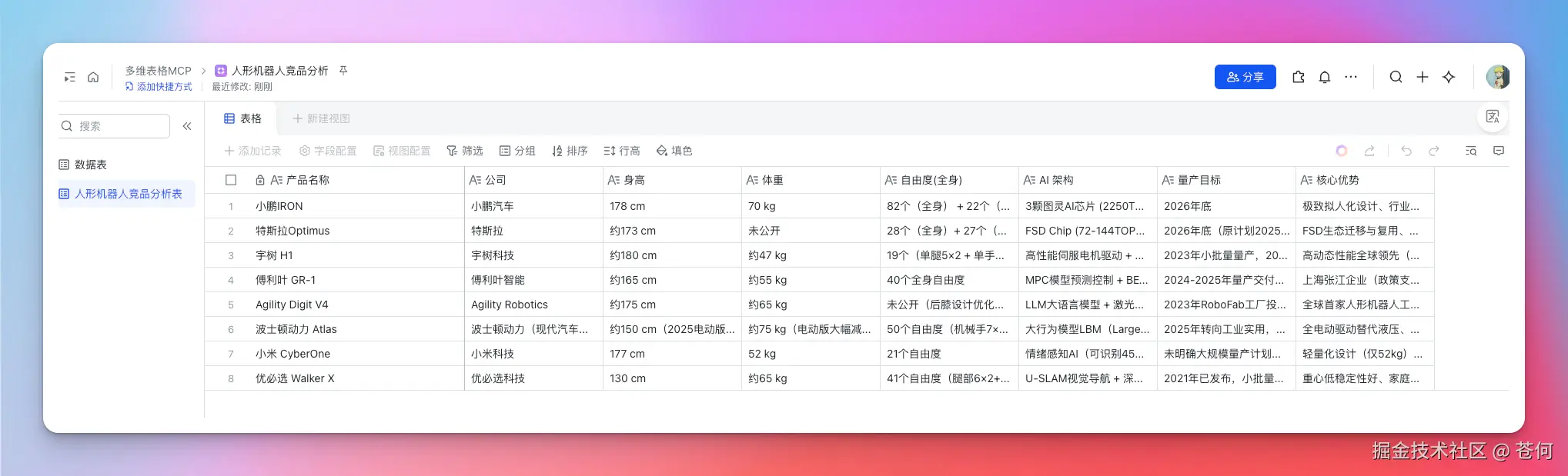Screen dimensions: 1568x476
Task: Click the 核心优势 column header
Action: pyautogui.click(x=1365, y=180)
